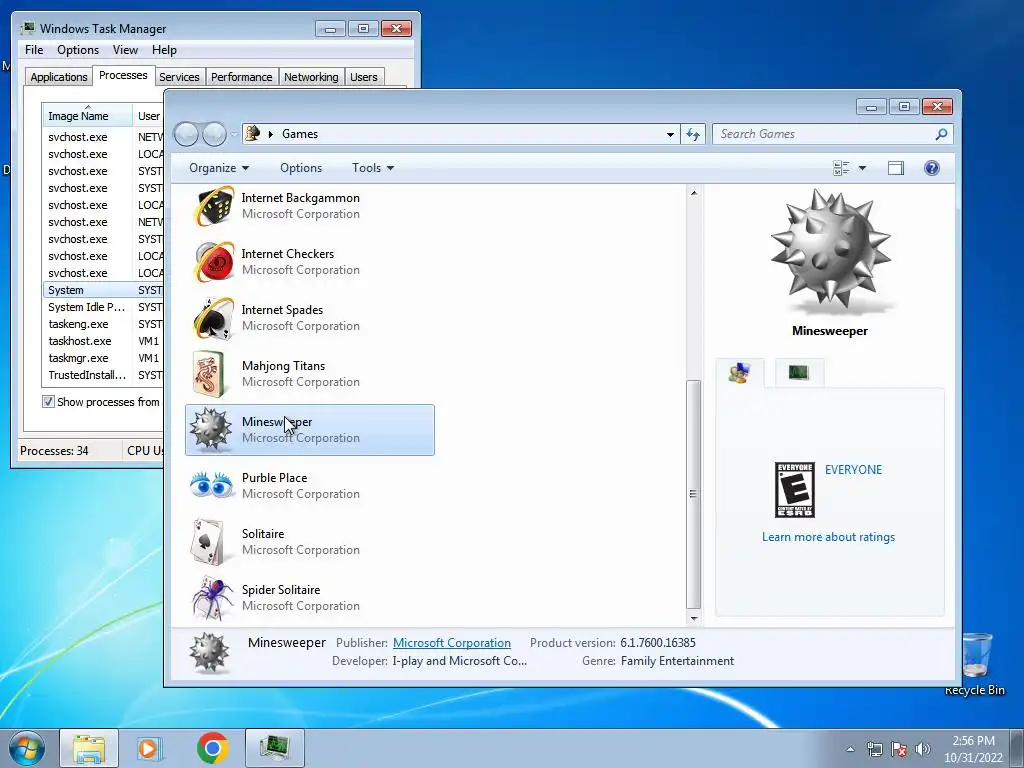Select the Spider Solitaire spider icon
Viewport: 1024px width, 768px height.
point(212,598)
